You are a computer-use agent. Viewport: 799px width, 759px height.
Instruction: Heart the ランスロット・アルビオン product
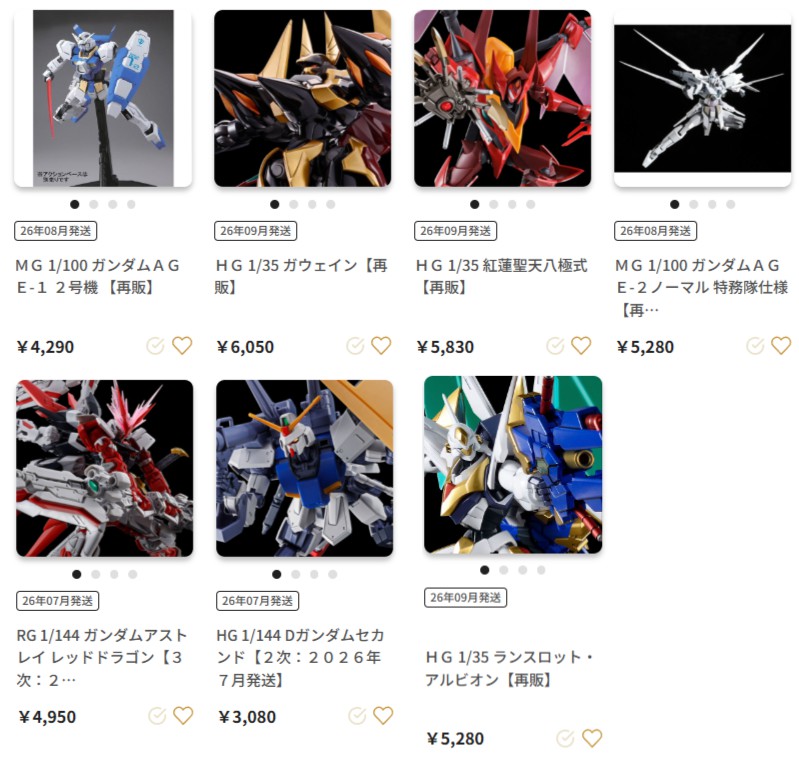(592, 738)
